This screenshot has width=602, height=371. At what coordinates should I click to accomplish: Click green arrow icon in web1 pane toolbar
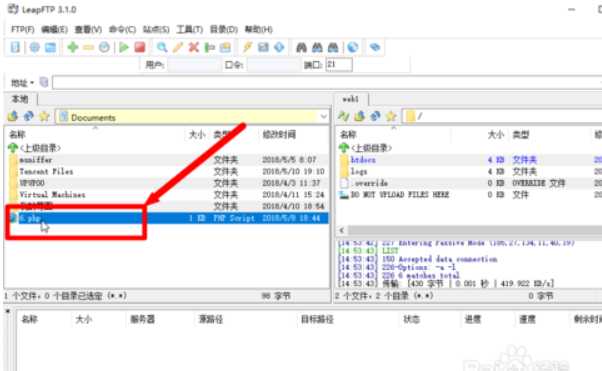343,116
